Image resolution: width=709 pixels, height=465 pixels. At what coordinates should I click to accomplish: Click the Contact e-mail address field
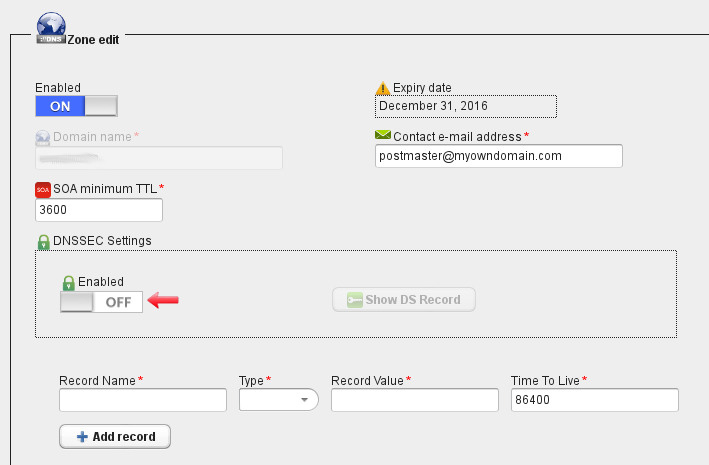tap(499, 156)
